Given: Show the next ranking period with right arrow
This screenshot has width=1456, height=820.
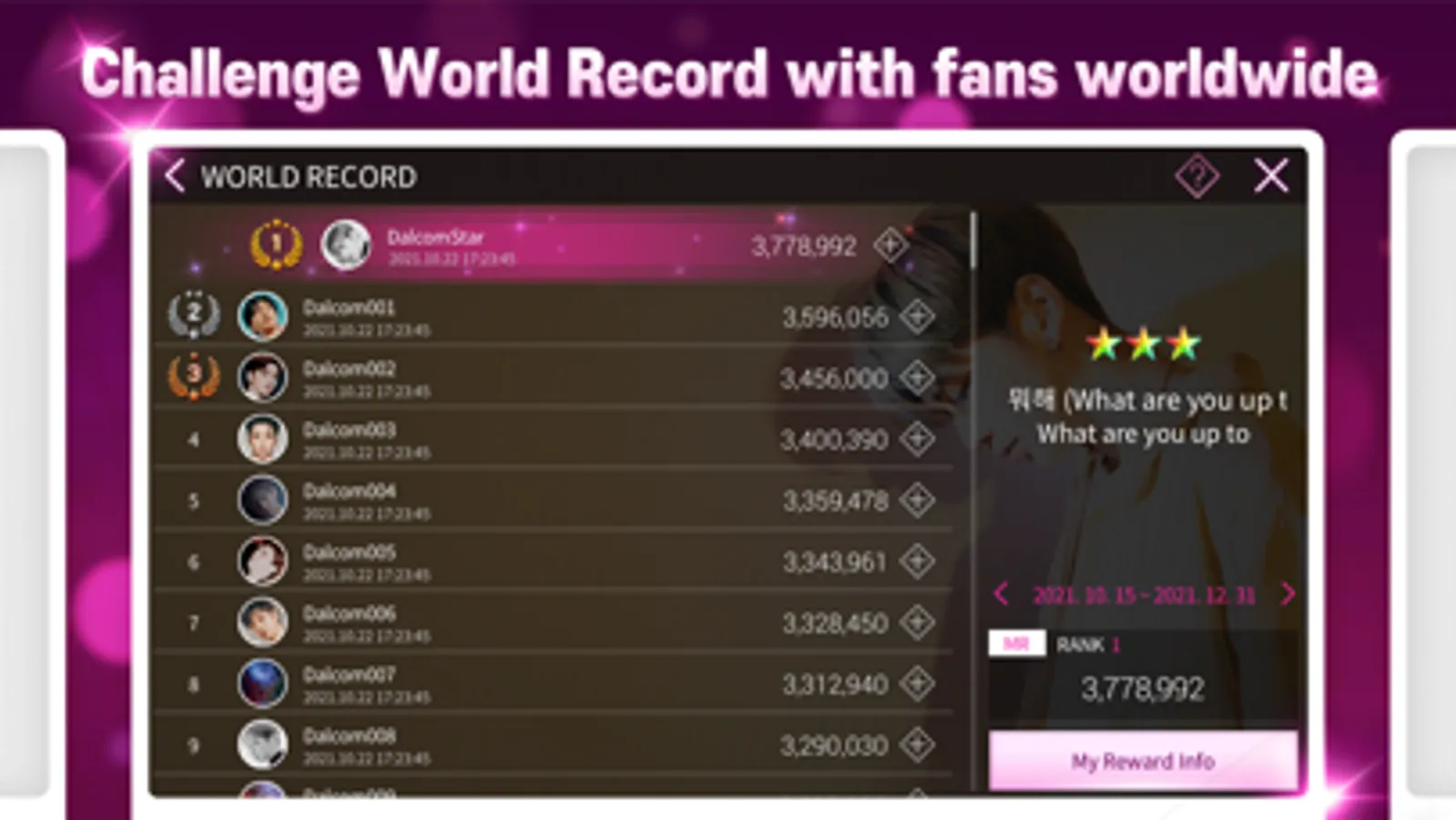Looking at the screenshot, I should click(x=1287, y=594).
